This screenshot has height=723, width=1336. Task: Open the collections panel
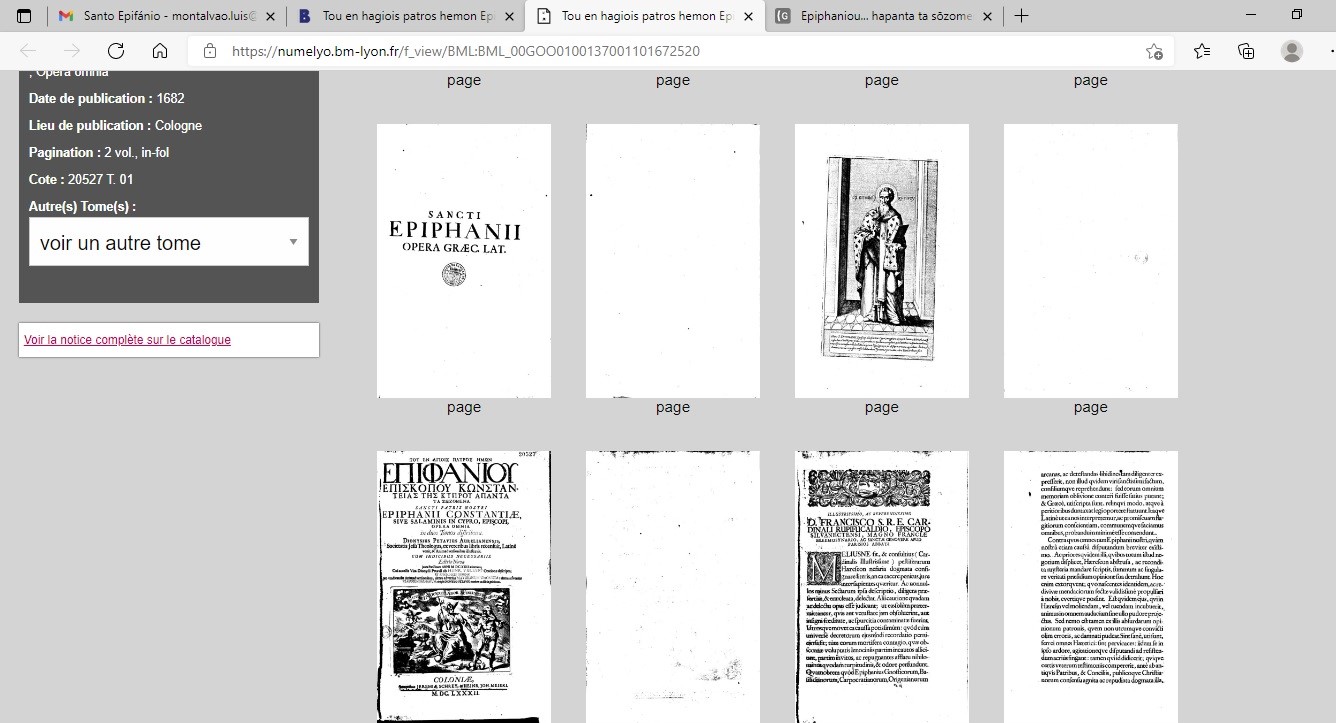(1246, 51)
